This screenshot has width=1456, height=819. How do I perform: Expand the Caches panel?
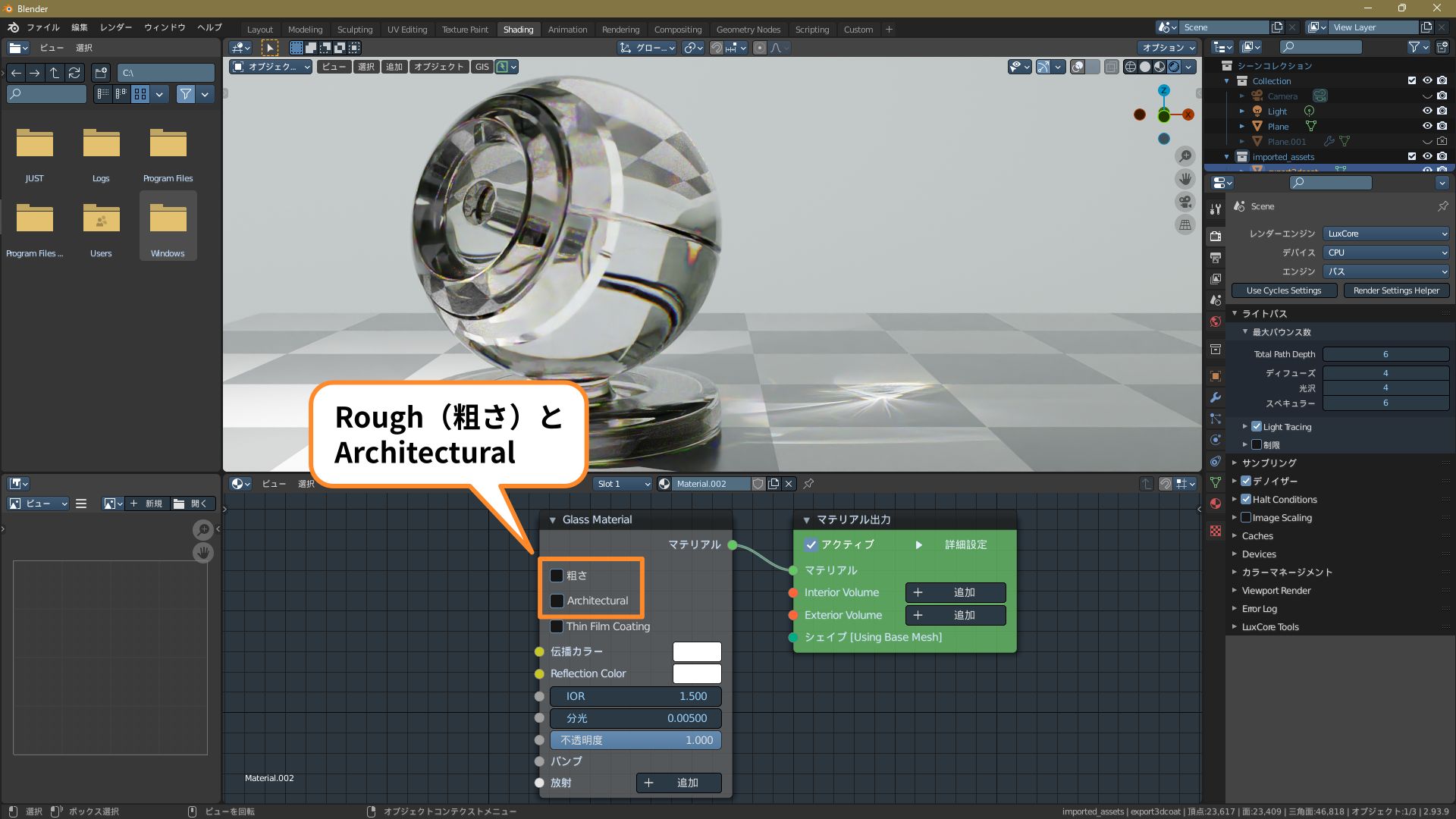1257,536
